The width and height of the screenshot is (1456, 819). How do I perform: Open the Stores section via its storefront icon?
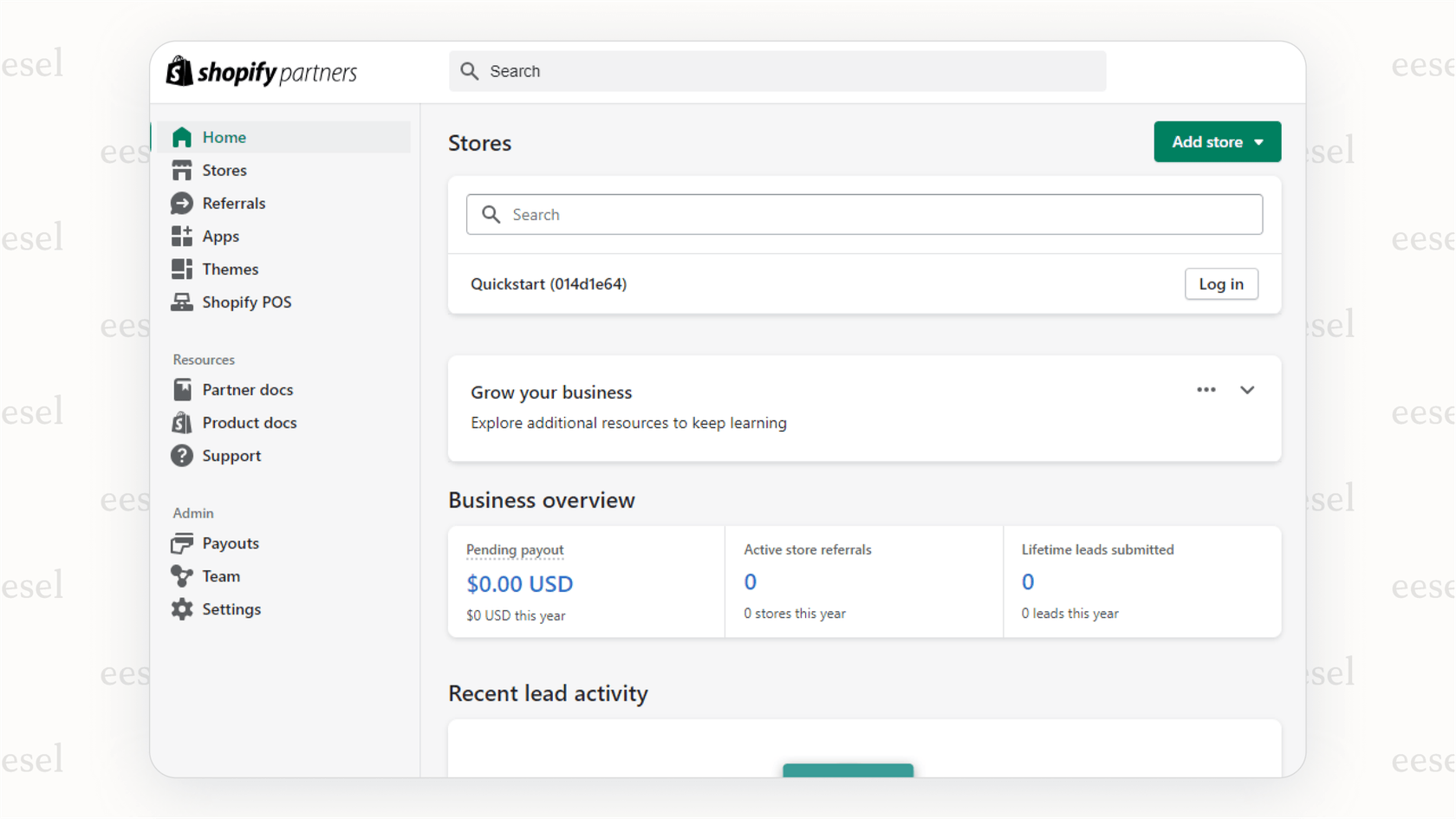pyautogui.click(x=182, y=170)
